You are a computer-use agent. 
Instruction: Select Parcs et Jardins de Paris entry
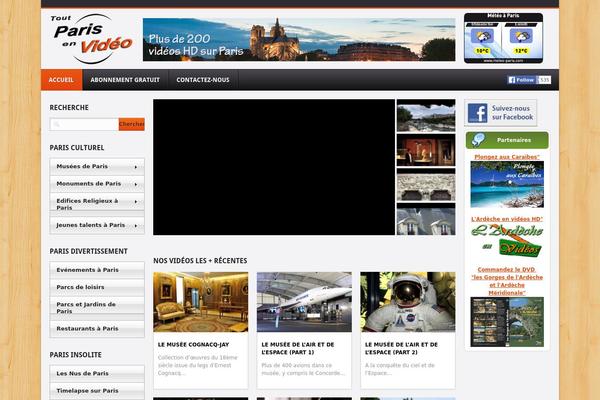click(97, 308)
